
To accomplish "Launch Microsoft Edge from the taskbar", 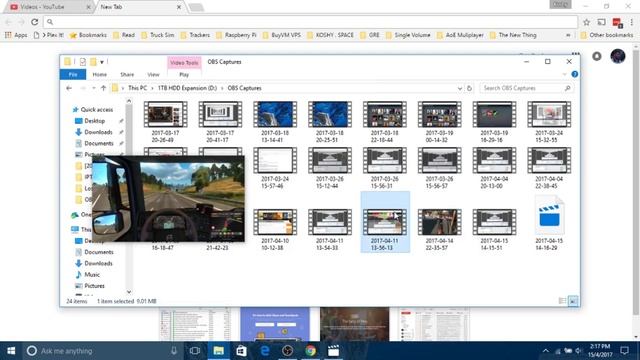I will pos(264,351).
